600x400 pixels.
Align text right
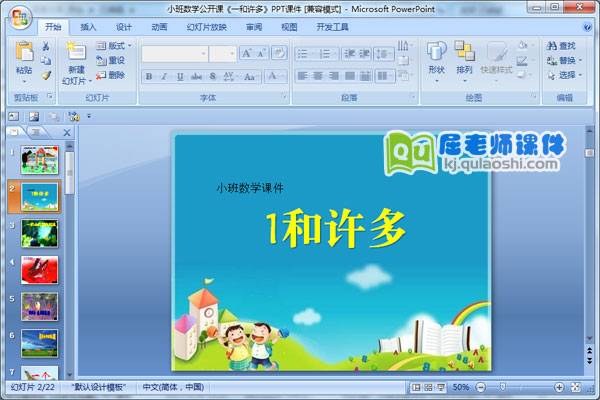(334, 76)
